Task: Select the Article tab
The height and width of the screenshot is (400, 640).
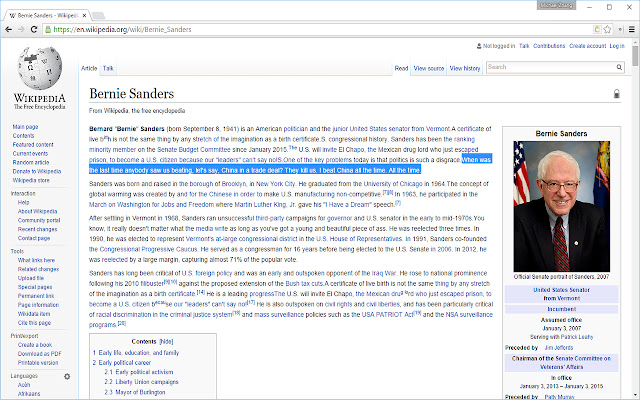Action: tap(89, 68)
